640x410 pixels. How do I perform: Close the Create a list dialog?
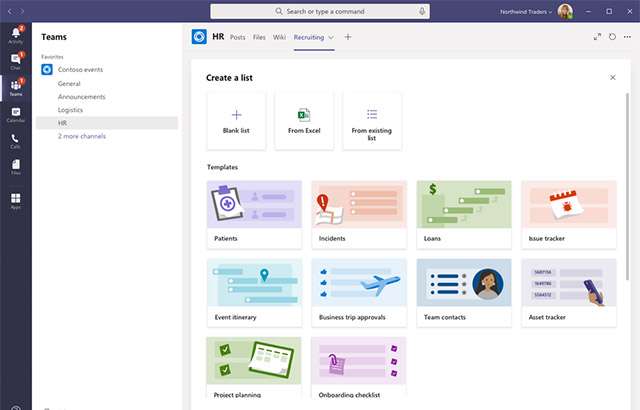613,78
